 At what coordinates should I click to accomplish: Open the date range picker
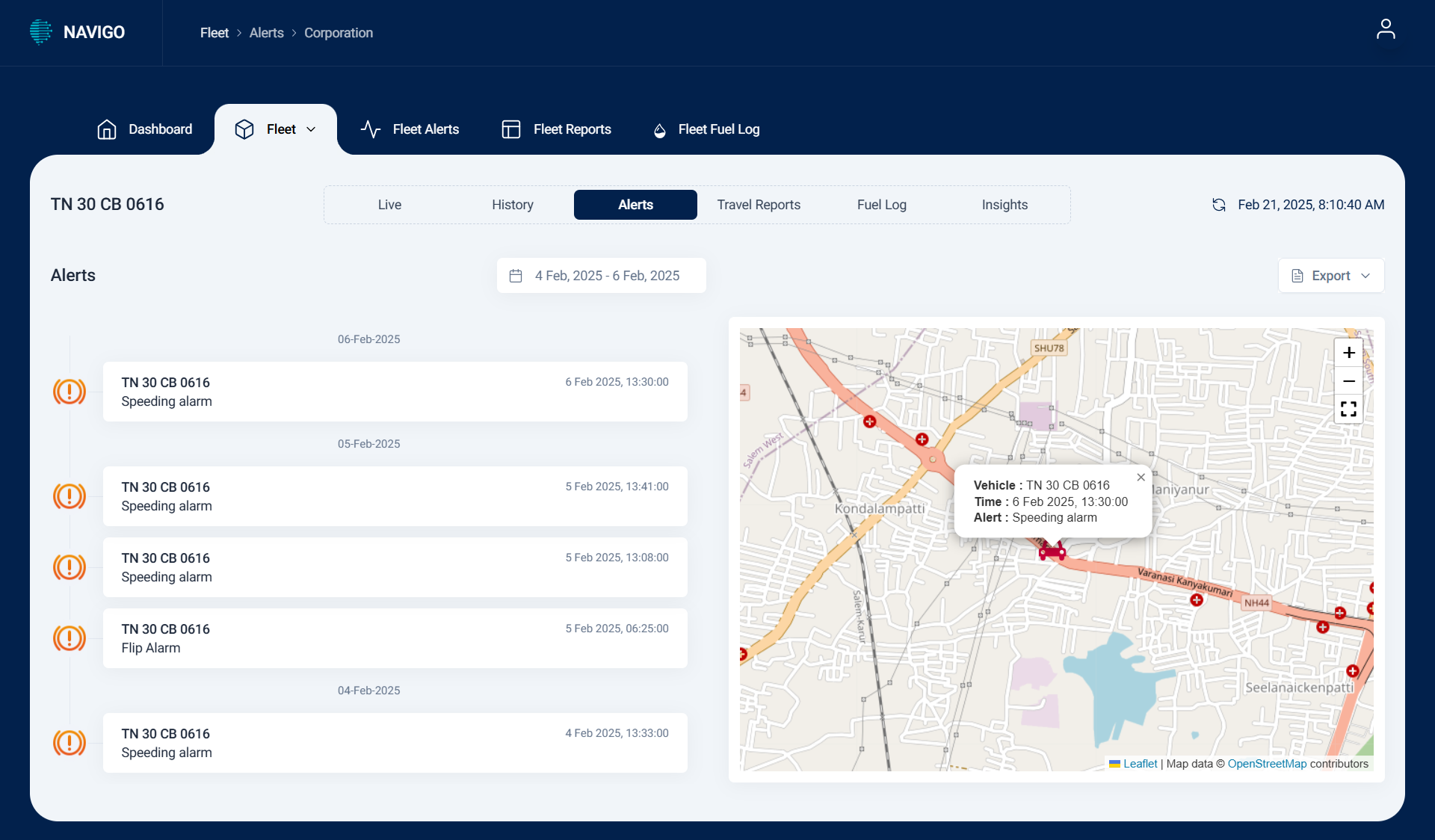[x=601, y=276]
